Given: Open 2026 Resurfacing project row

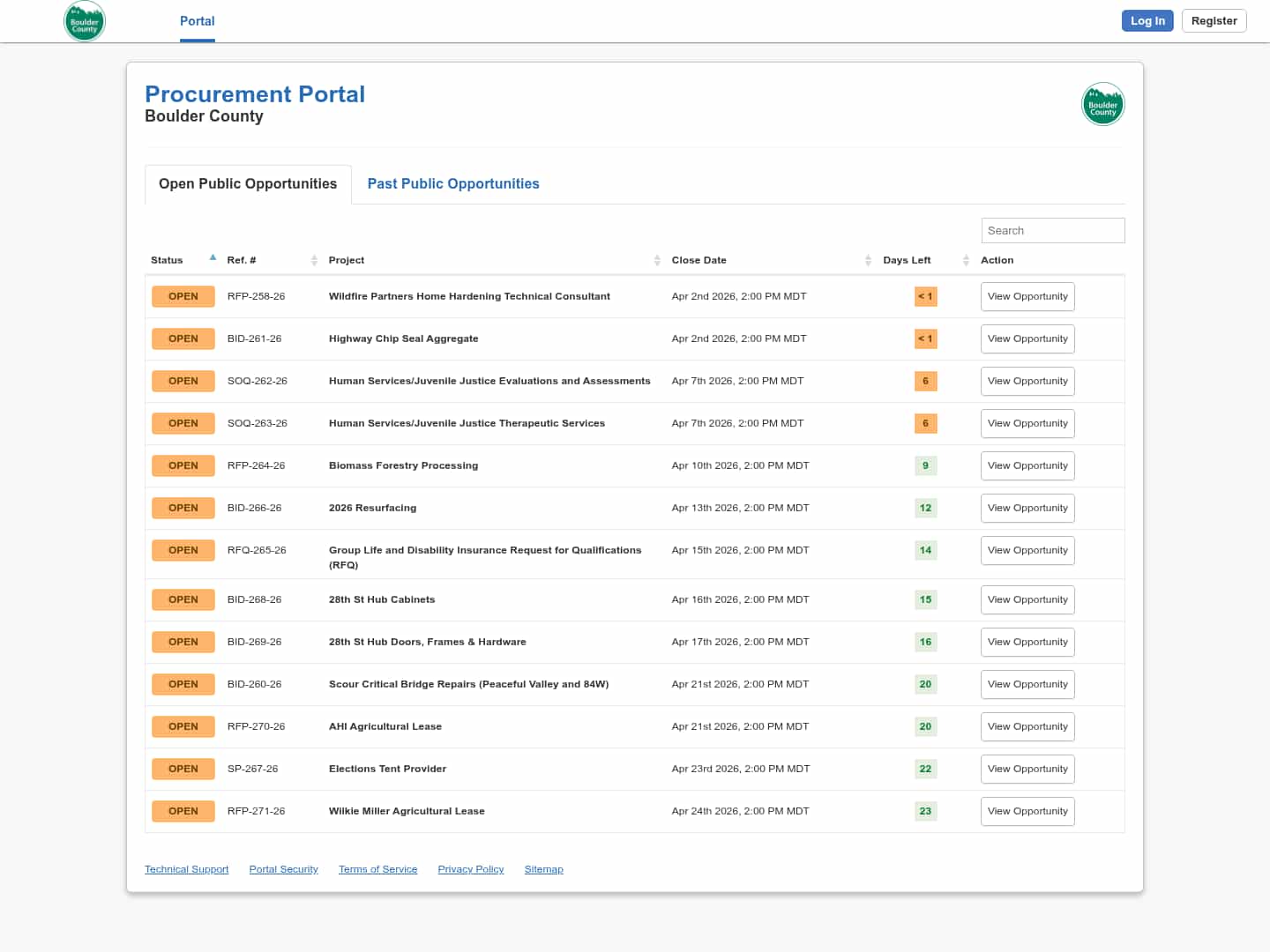Looking at the screenshot, I should (x=372, y=509).
